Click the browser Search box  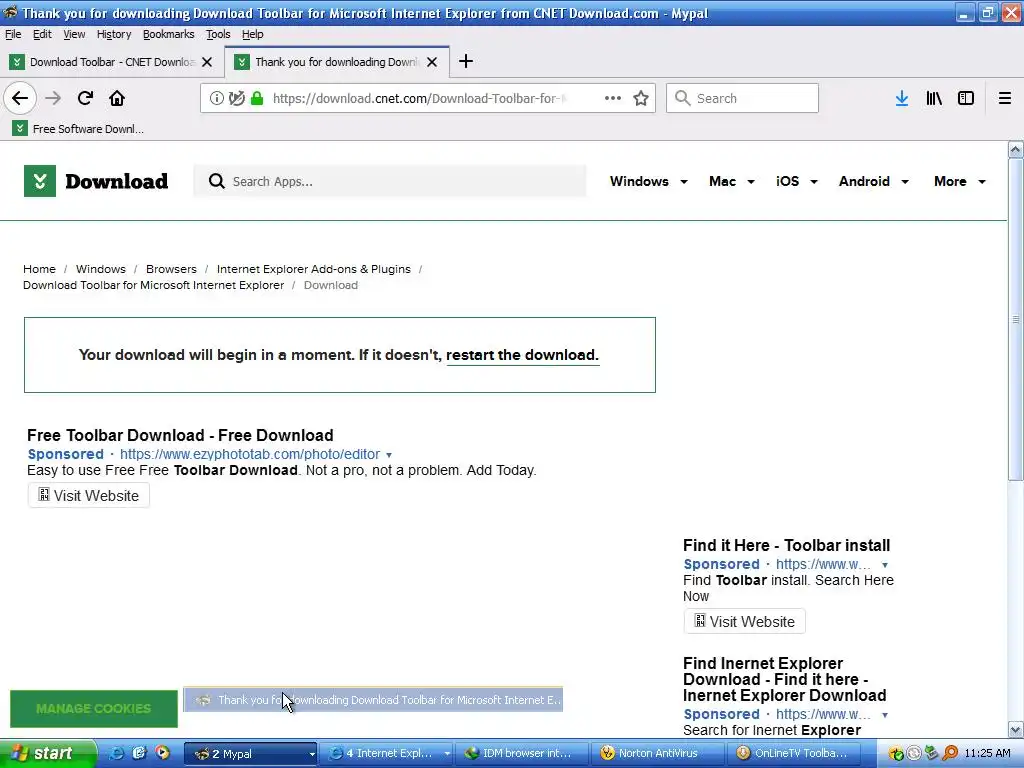(742, 98)
